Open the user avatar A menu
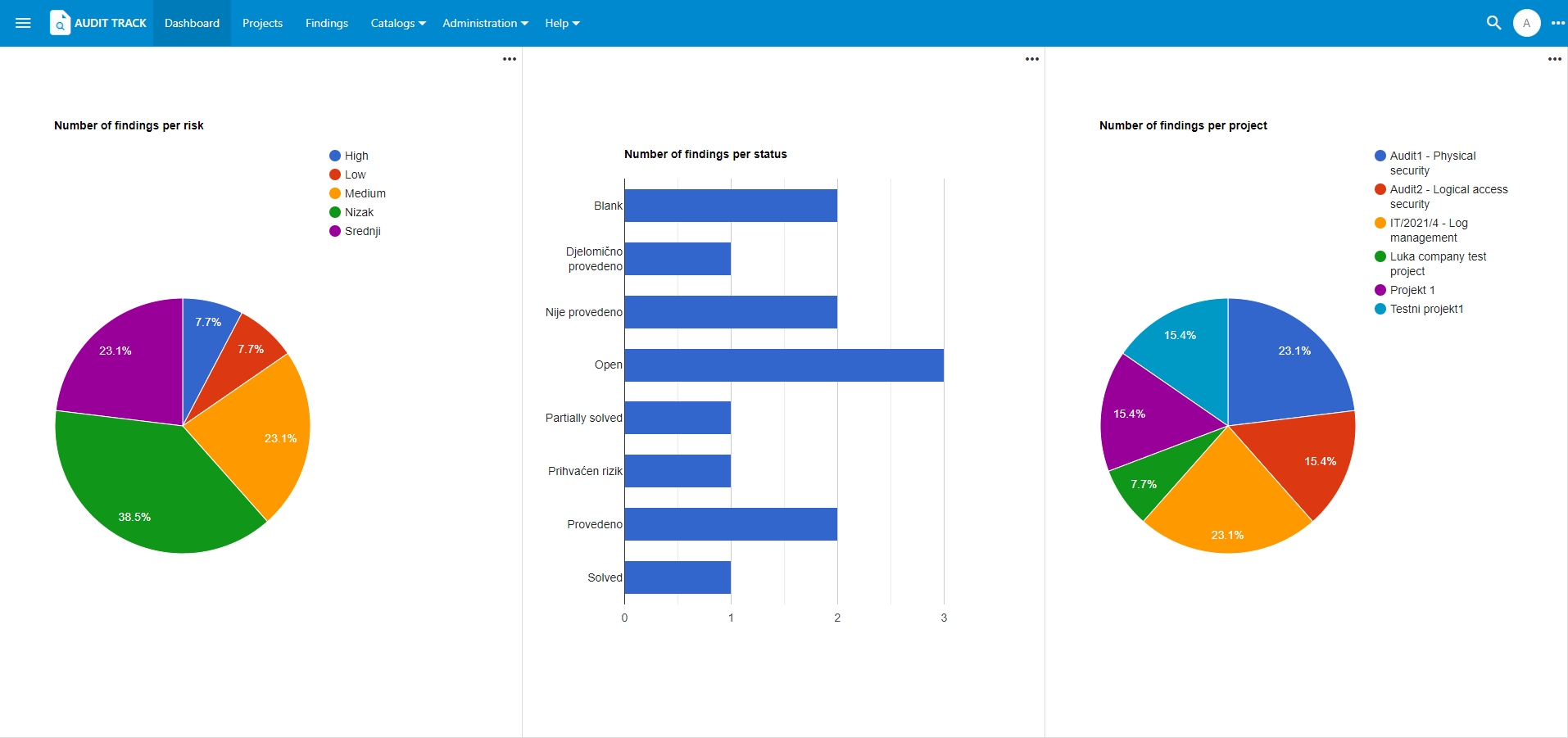 (x=1526, y=23)
